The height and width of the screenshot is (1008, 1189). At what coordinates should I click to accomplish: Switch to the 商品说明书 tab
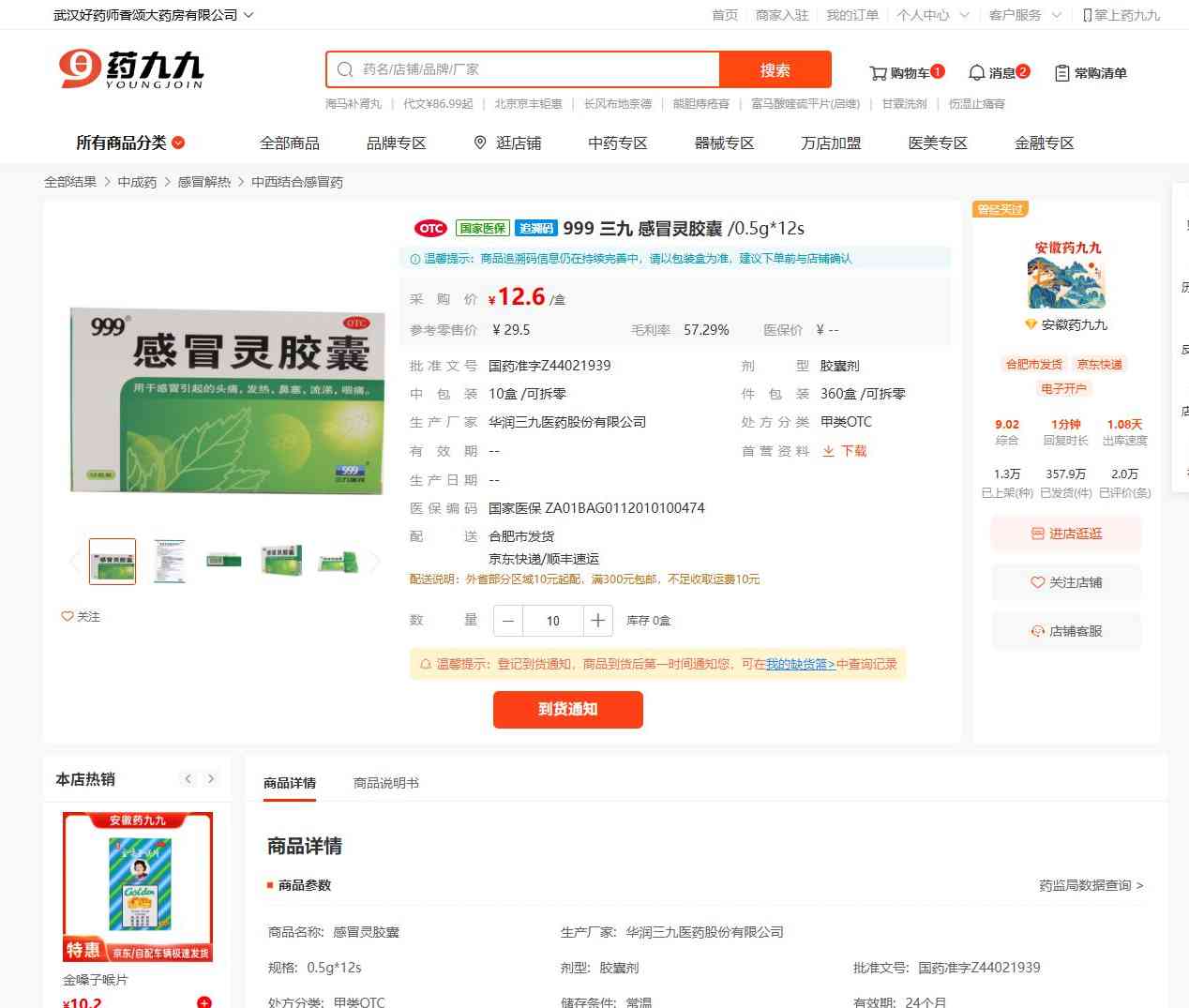pyautogui.click(x=385, y=783)
